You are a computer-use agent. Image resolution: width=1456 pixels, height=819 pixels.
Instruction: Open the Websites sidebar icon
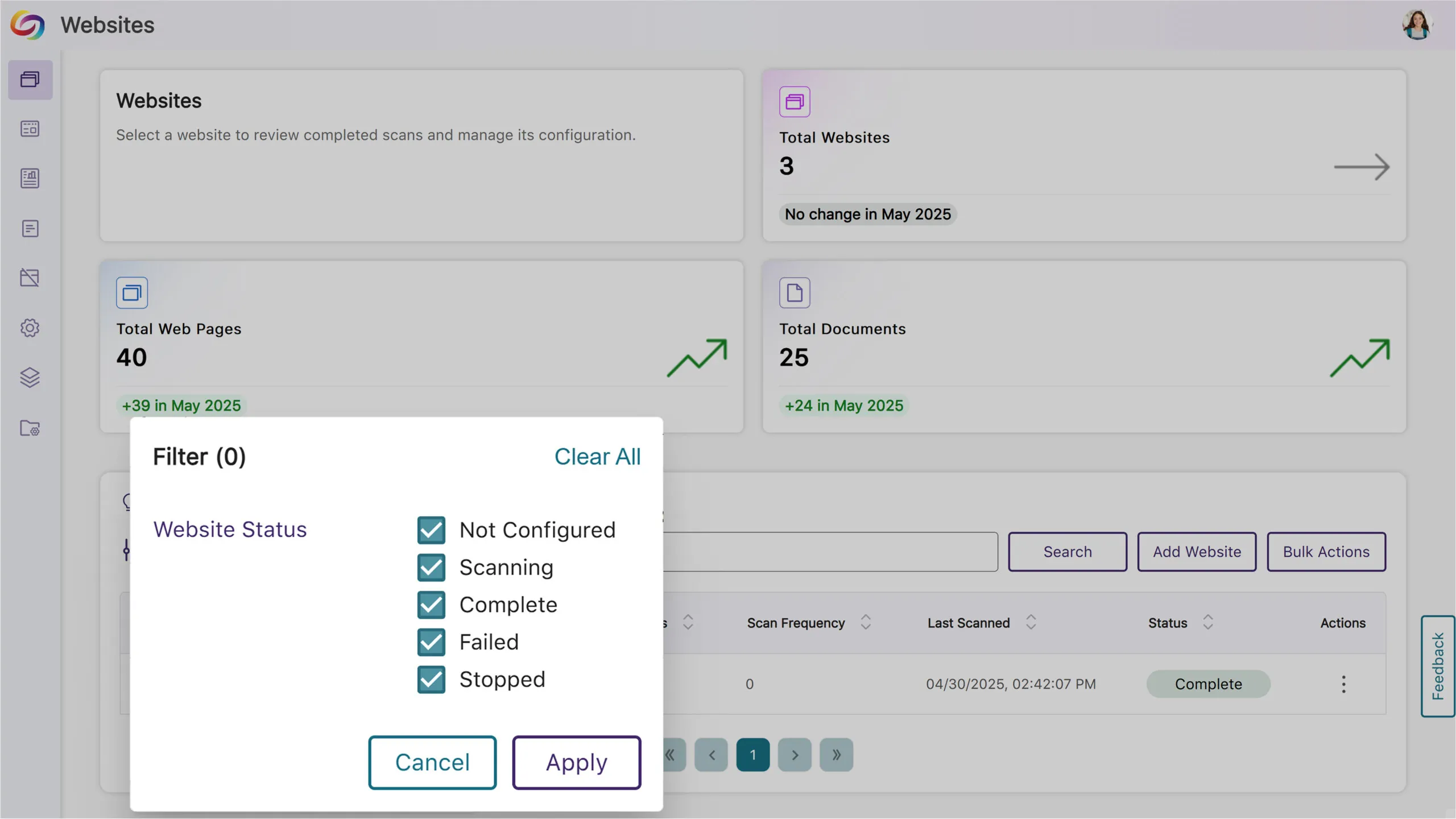[x=30, y=80]
